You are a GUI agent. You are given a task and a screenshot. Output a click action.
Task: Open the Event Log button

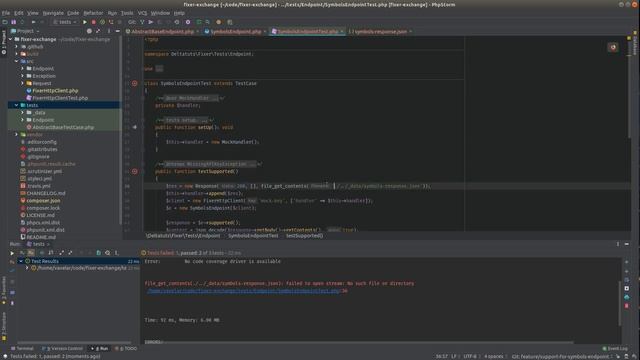[615, 349]
